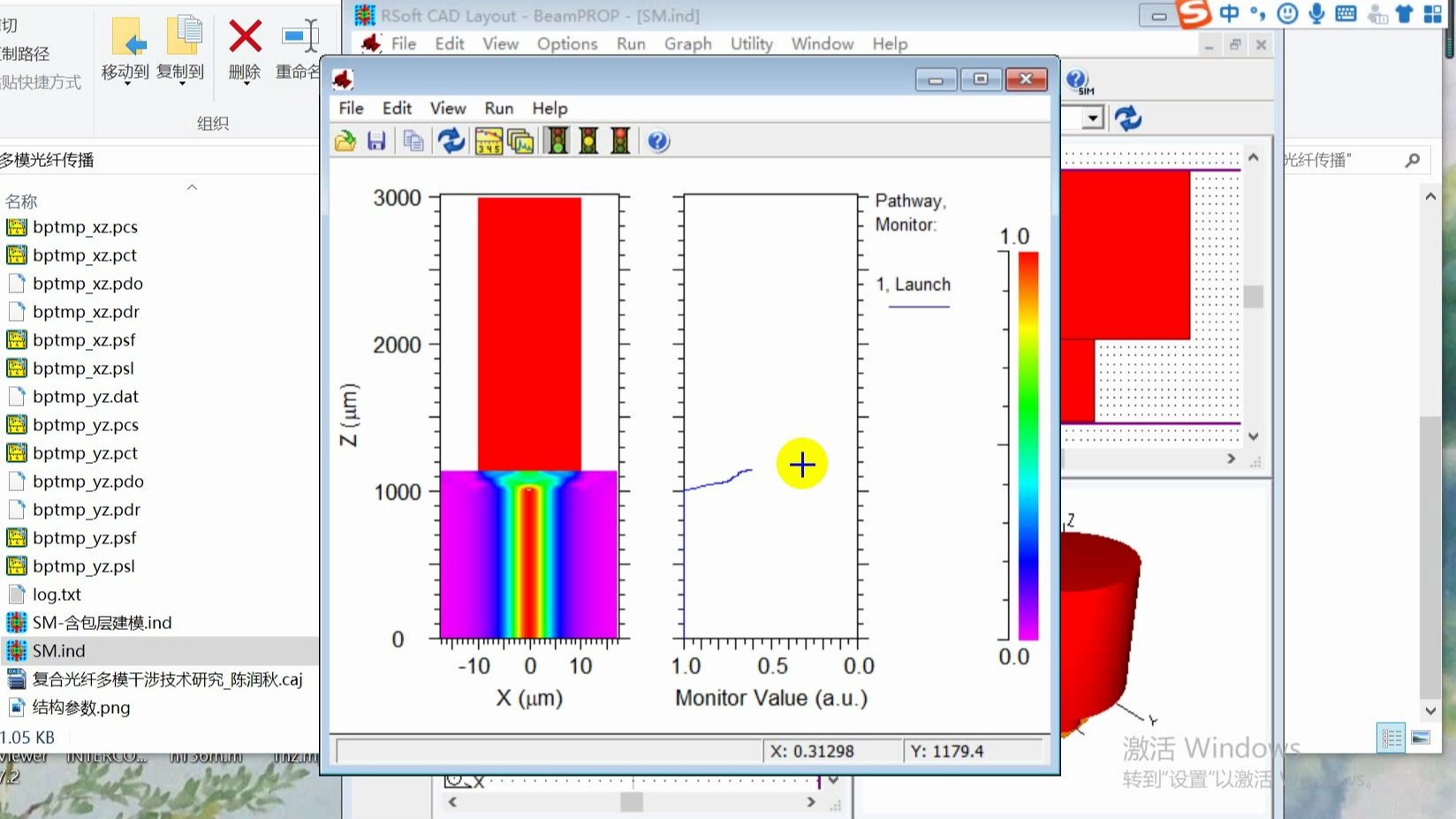Click the Copy to (复制到) button
Screen dimensions: 1456x819
coord(180,49)
